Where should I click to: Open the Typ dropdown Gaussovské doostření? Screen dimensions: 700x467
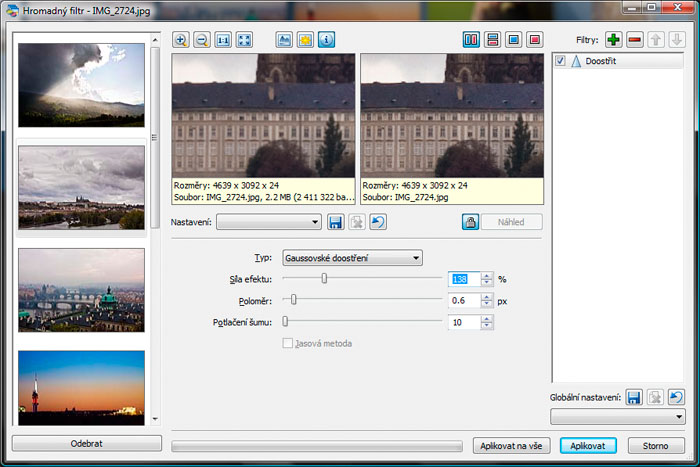pyautogui.click(x=352, y=258)
